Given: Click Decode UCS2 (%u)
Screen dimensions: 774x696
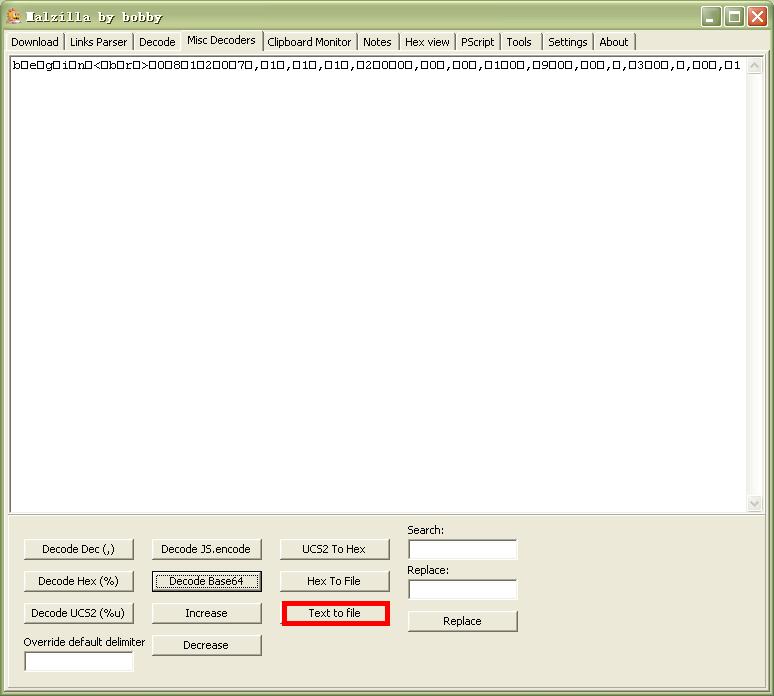Looking at the screenshot, I should point(78,613).
